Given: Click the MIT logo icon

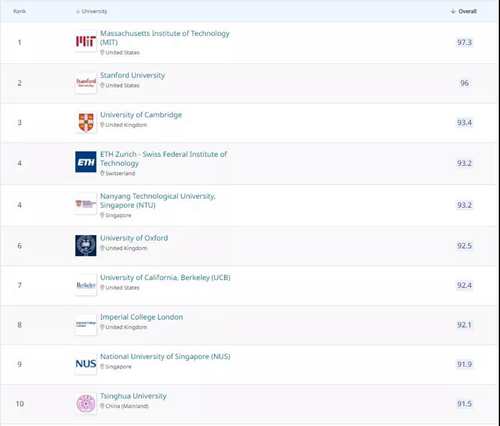Looking at the screenshot, I should (x=86, y=41).
